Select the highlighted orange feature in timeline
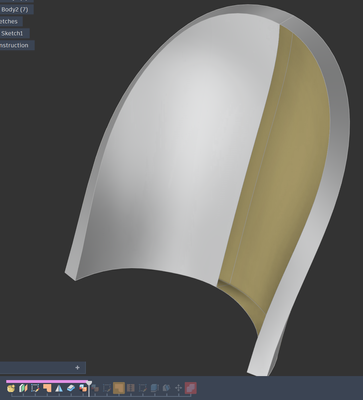Viewport: 363px width, 400px height. coord(119,388)
